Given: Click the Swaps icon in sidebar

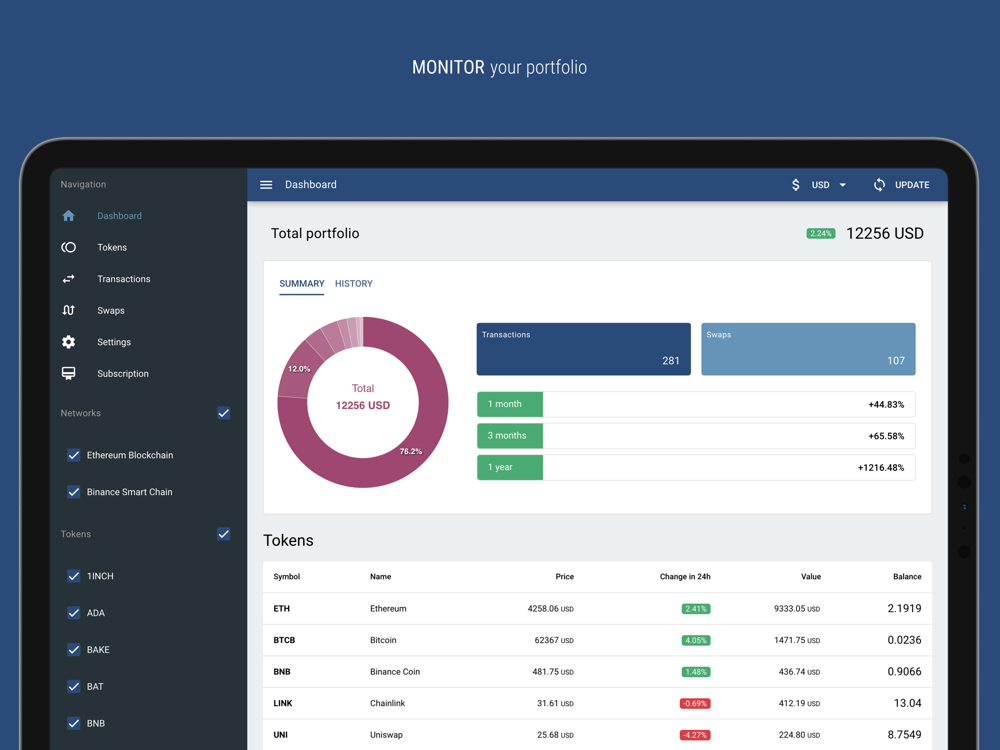Looking at the screenshot, I should pos(69,311).
